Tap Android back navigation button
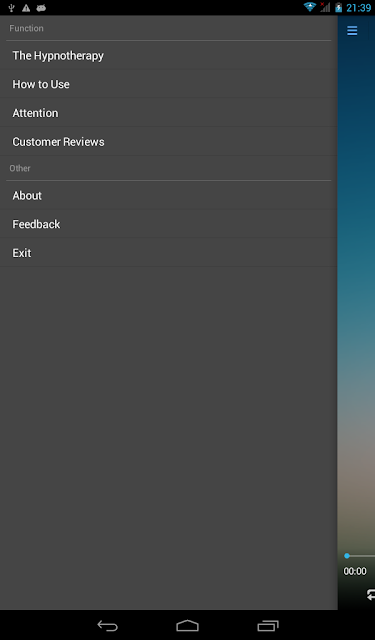 coord(107,625)
